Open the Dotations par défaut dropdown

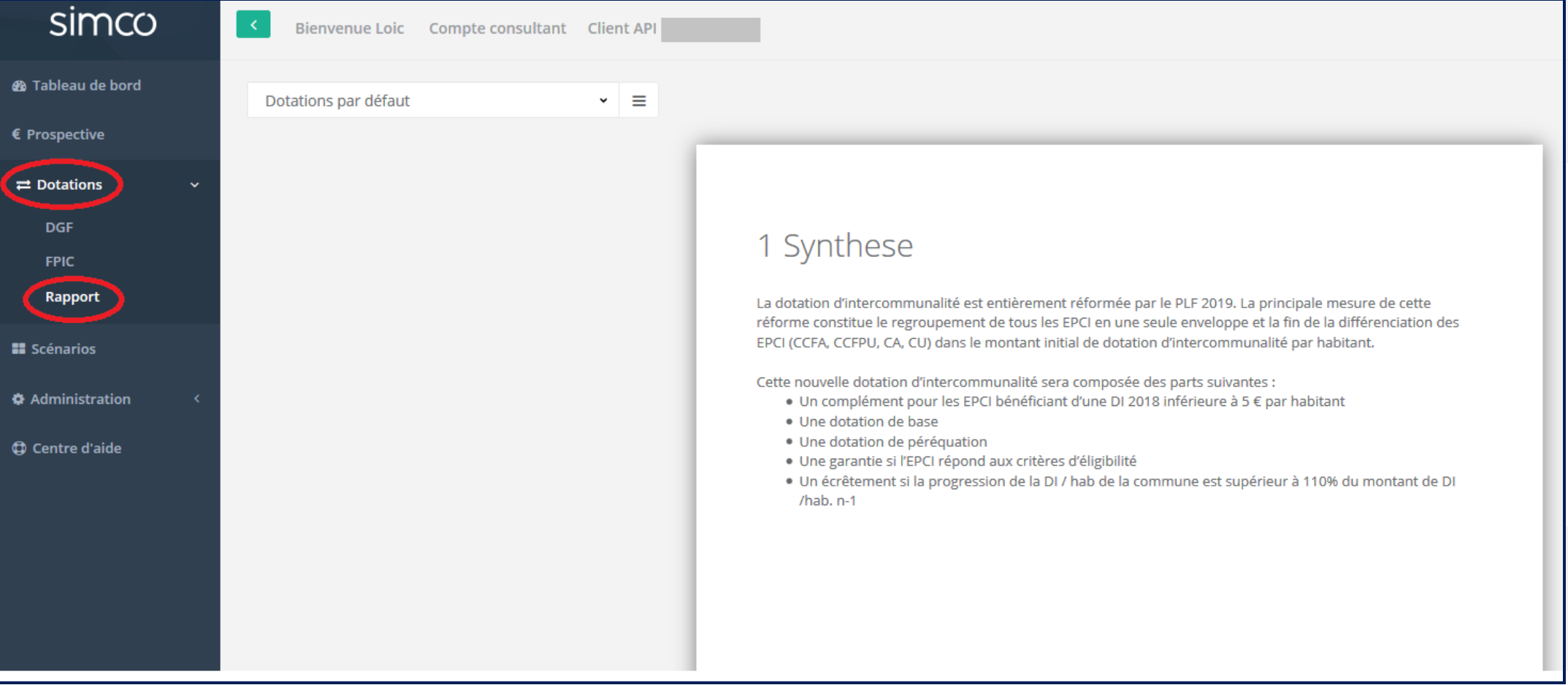433,101
